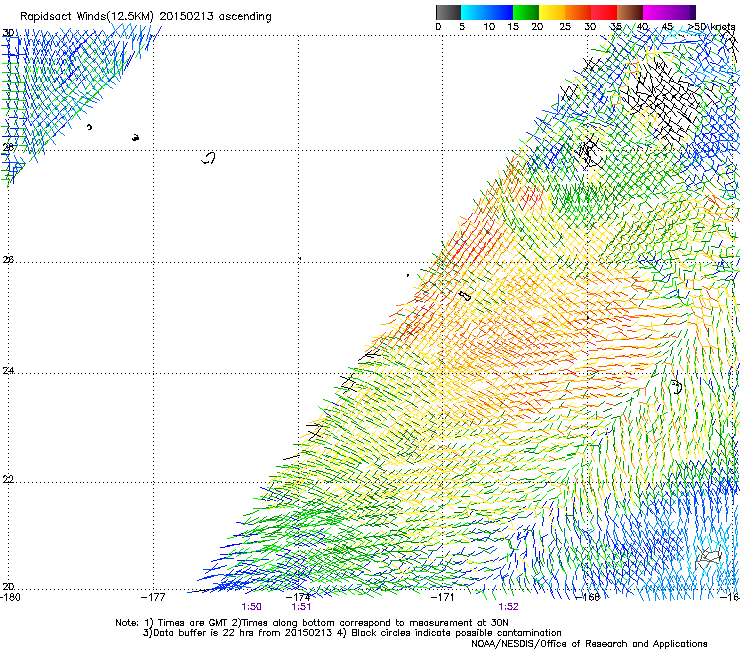Click the '45' legend scale label
The image size is (740, 650).
coord(667,27)
